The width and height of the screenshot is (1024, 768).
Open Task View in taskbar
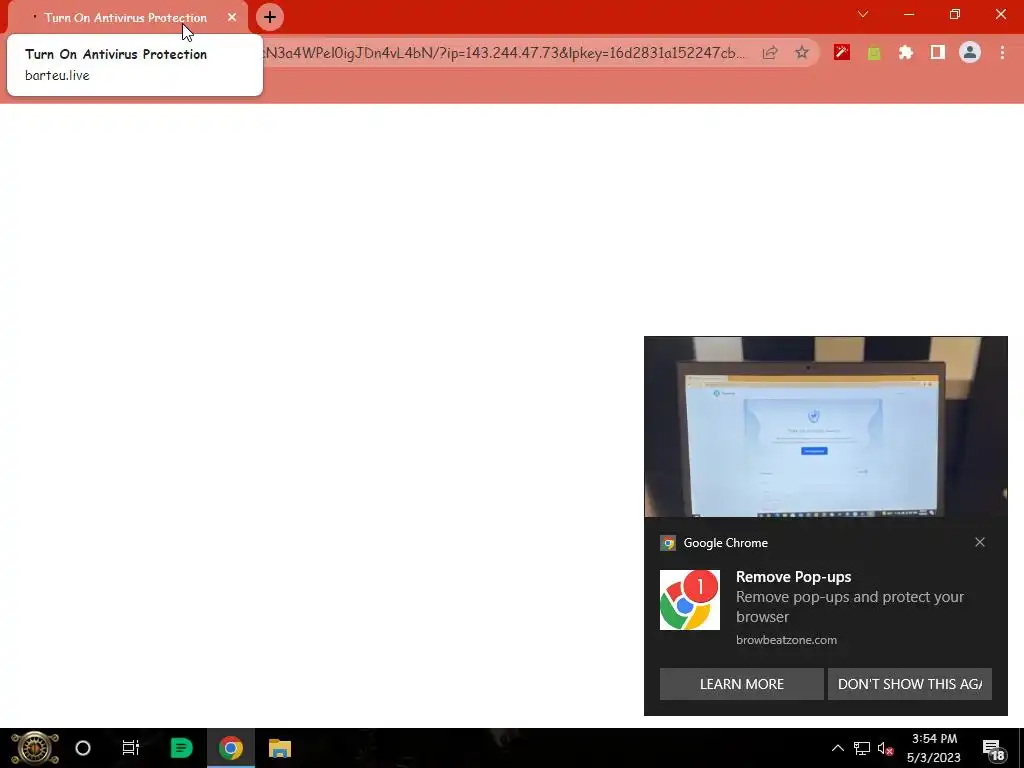click(x=131, y=748)
